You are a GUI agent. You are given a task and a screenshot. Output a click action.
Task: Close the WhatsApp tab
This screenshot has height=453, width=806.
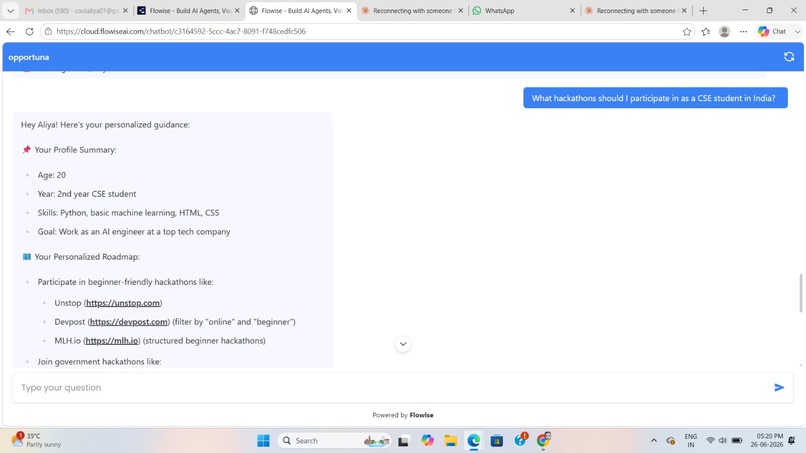(572, 10)
